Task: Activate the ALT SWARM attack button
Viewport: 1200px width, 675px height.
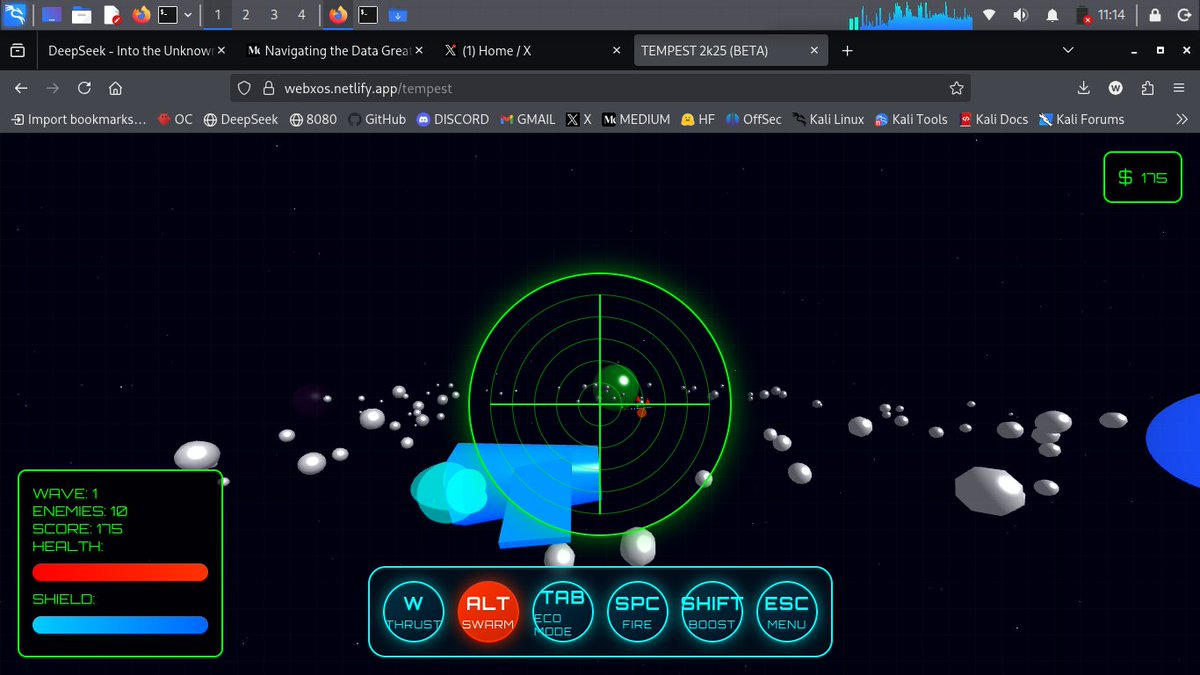Action: [488, 611]
